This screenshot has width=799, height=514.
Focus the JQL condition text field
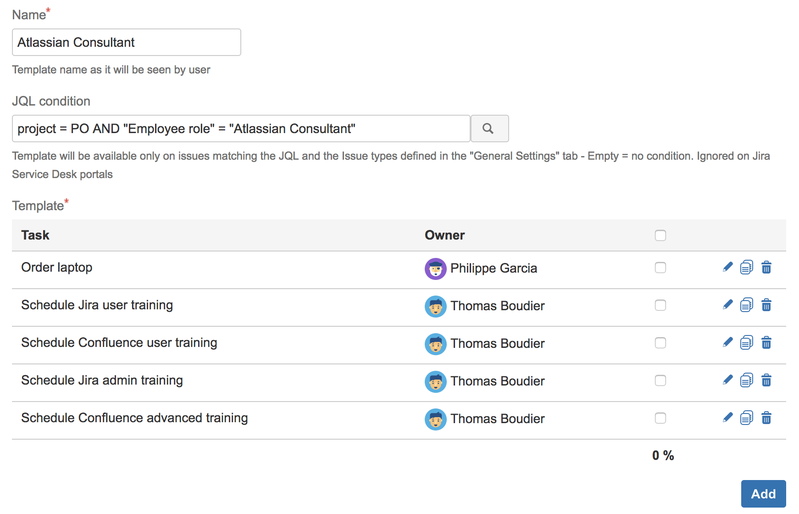(240, 129)
